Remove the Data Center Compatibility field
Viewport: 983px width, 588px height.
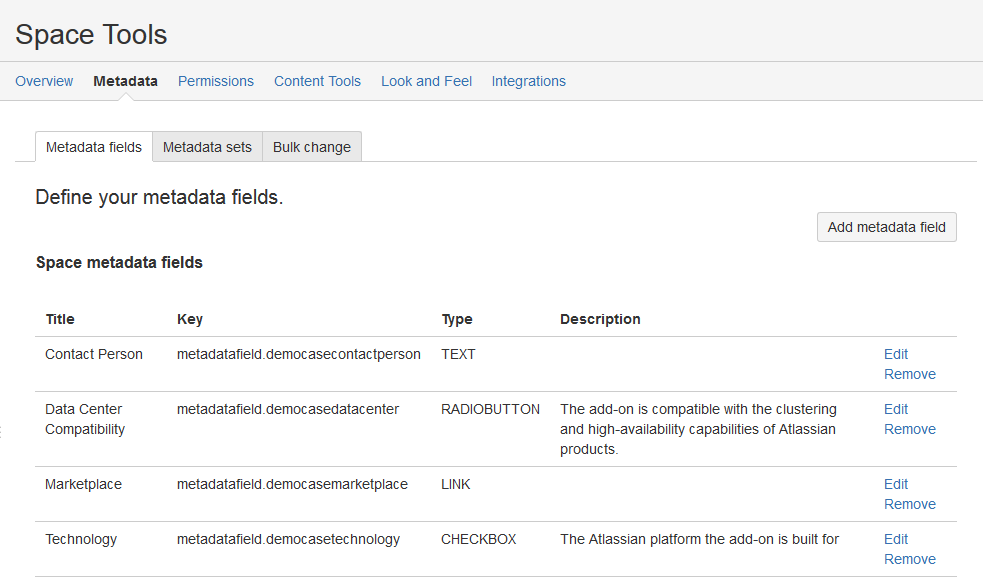909,429
